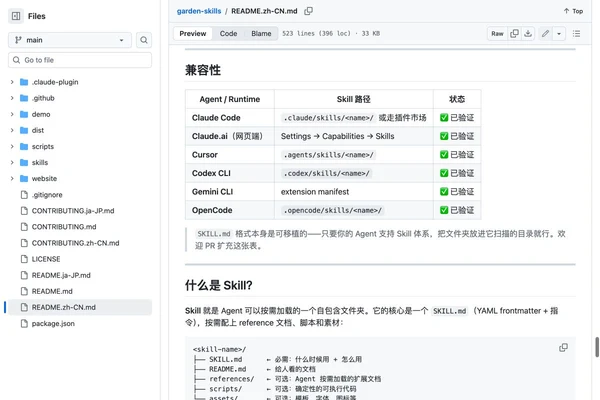Switch to the Code tab
Image resolution: width=600 pixels, height=400 pixels.
[x=228, y=33]
